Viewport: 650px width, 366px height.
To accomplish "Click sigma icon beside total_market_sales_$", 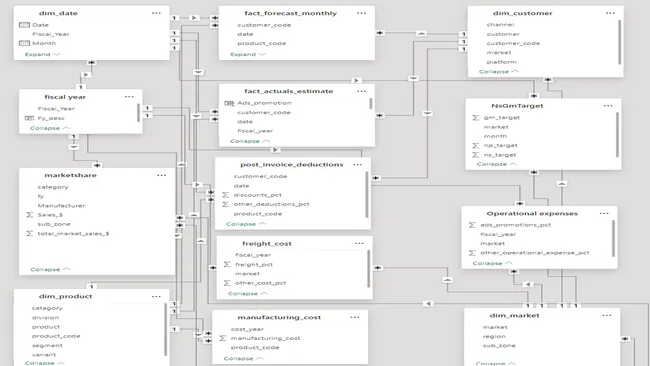I will pyautogui.click(x=29, y=234).
